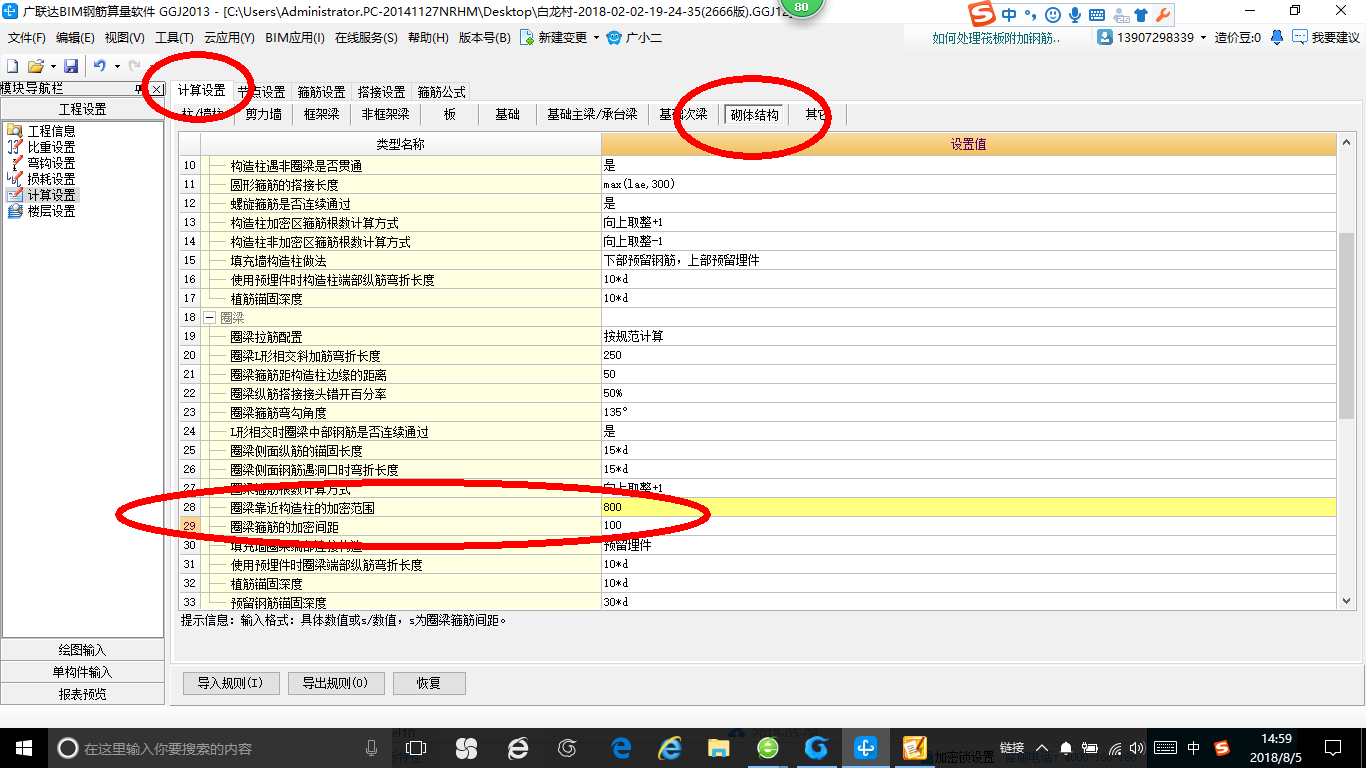Open the 广小二 assistant
This screenshot has height=768, width=1366.
(x=635, y=37)
